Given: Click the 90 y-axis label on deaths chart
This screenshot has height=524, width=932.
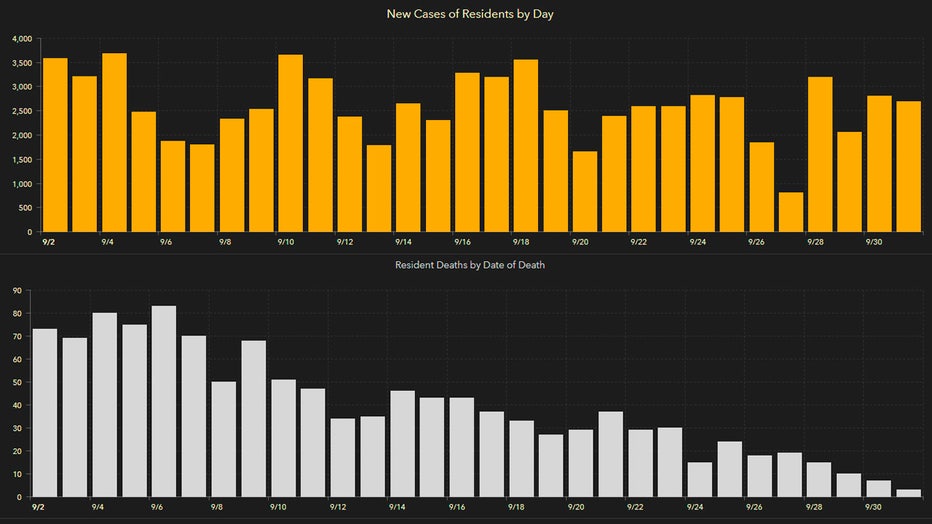Looking at the screenshot, I should [17, 291].
